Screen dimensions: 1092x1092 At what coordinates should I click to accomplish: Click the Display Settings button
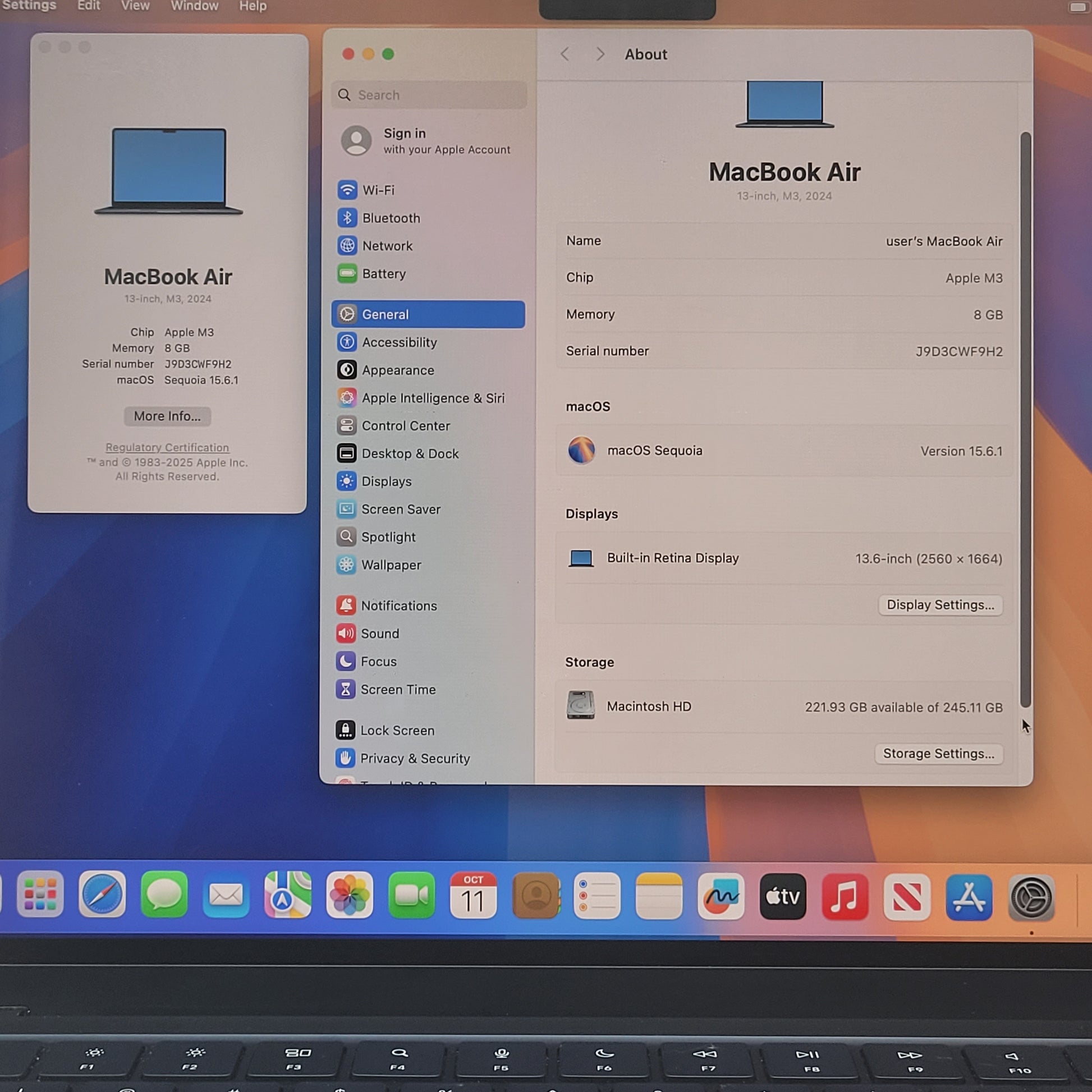coord(940,605)
